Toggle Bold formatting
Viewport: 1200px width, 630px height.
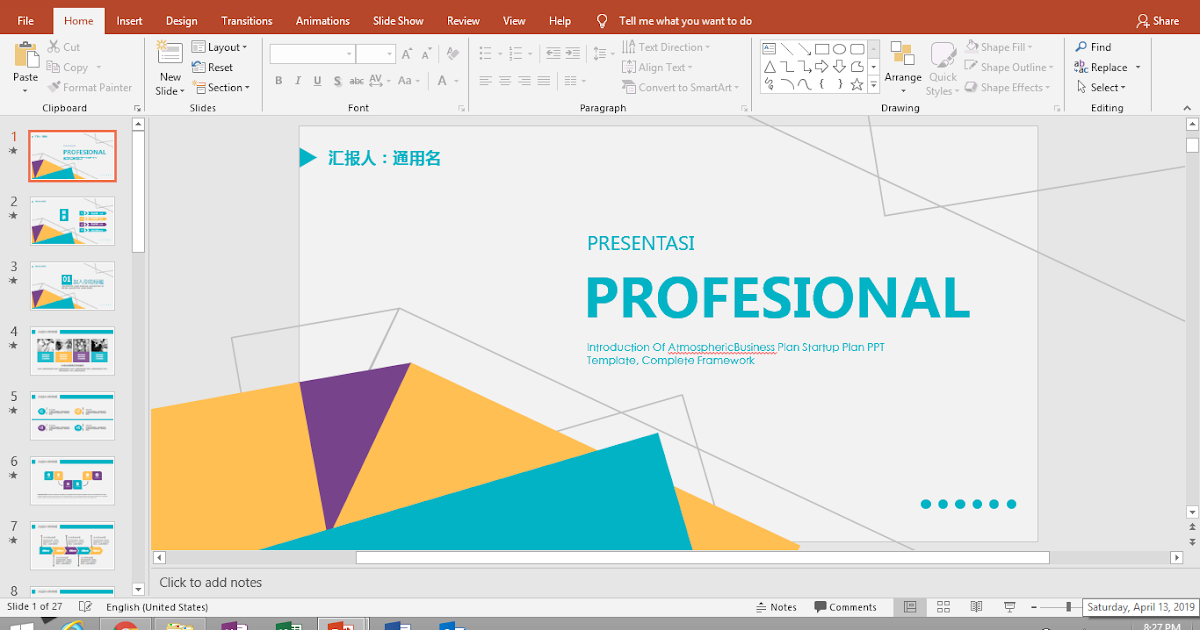279,81
